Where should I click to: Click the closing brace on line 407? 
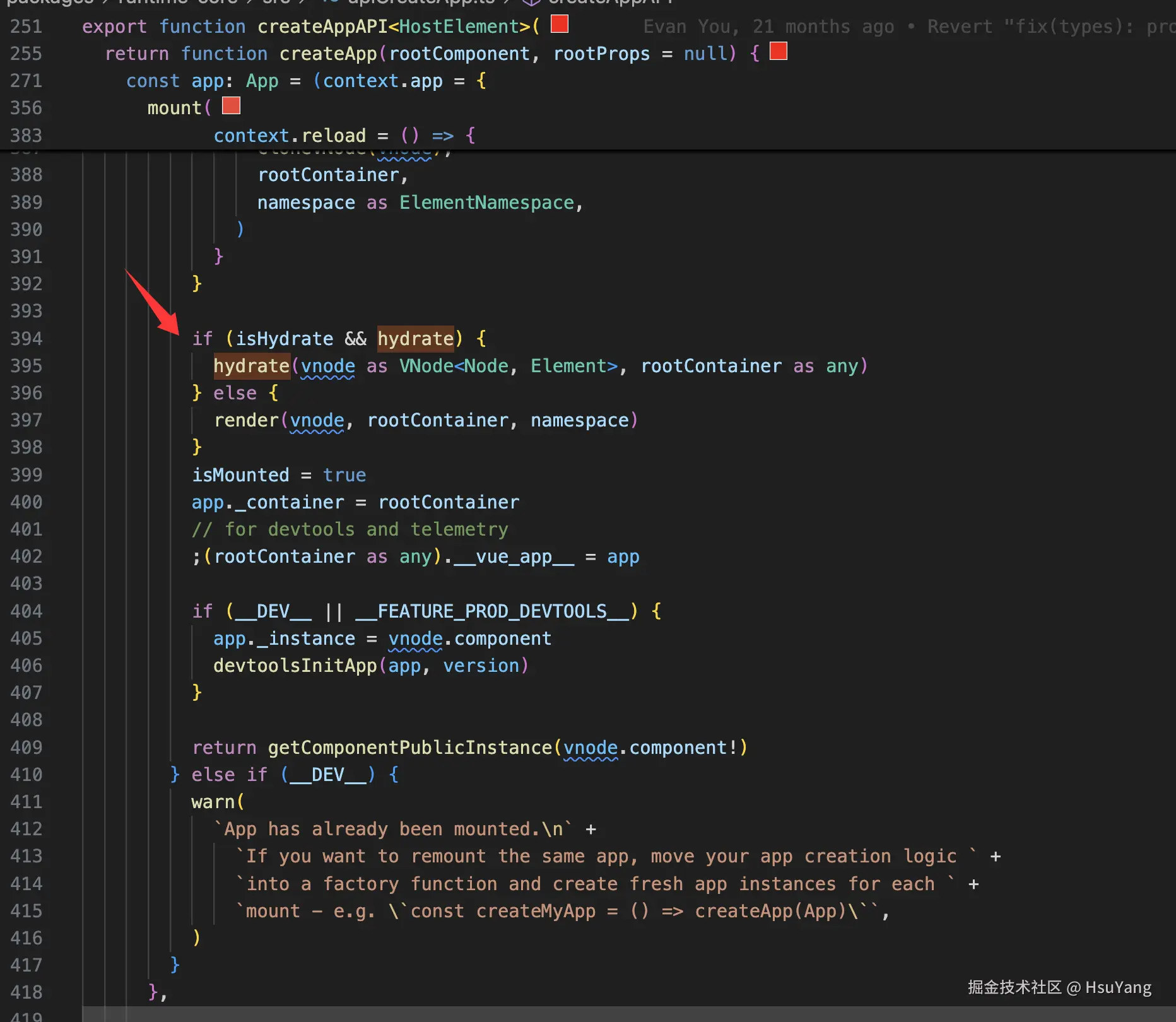pyautogui.click(x=197, y=693)
